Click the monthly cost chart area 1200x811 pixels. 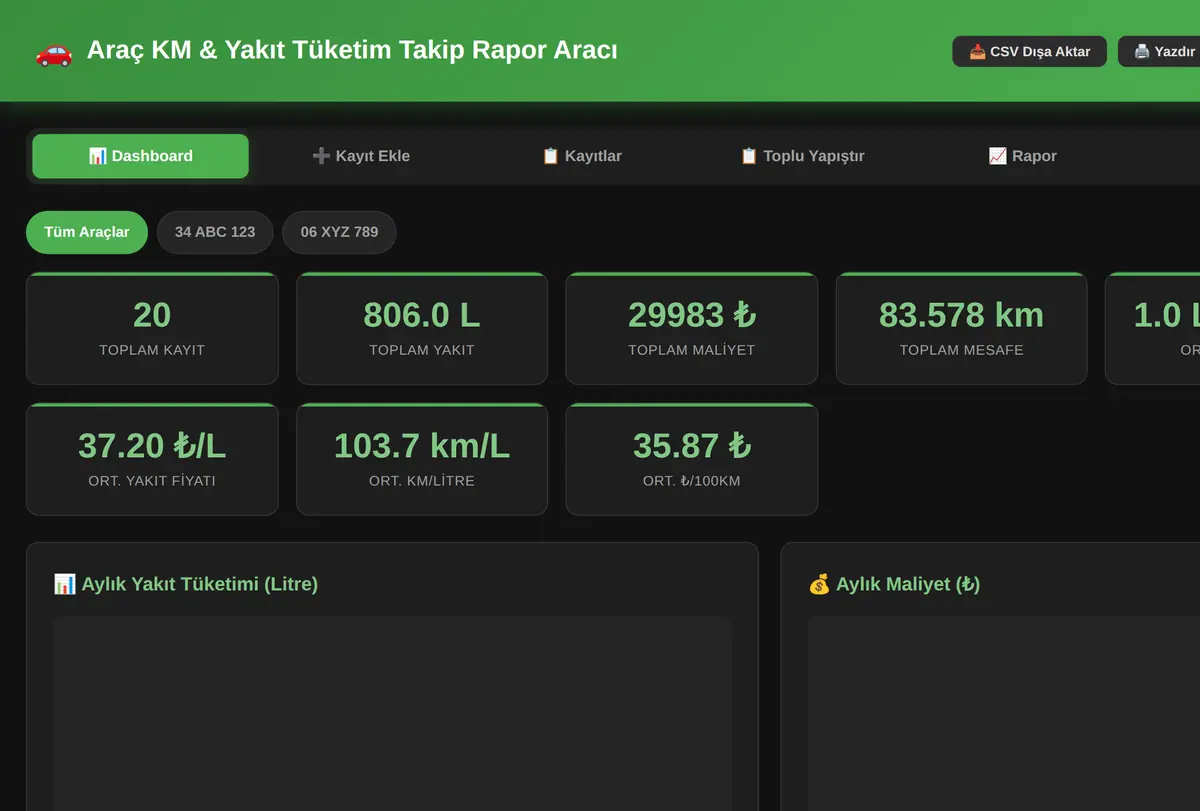(x=1004, y=713)
